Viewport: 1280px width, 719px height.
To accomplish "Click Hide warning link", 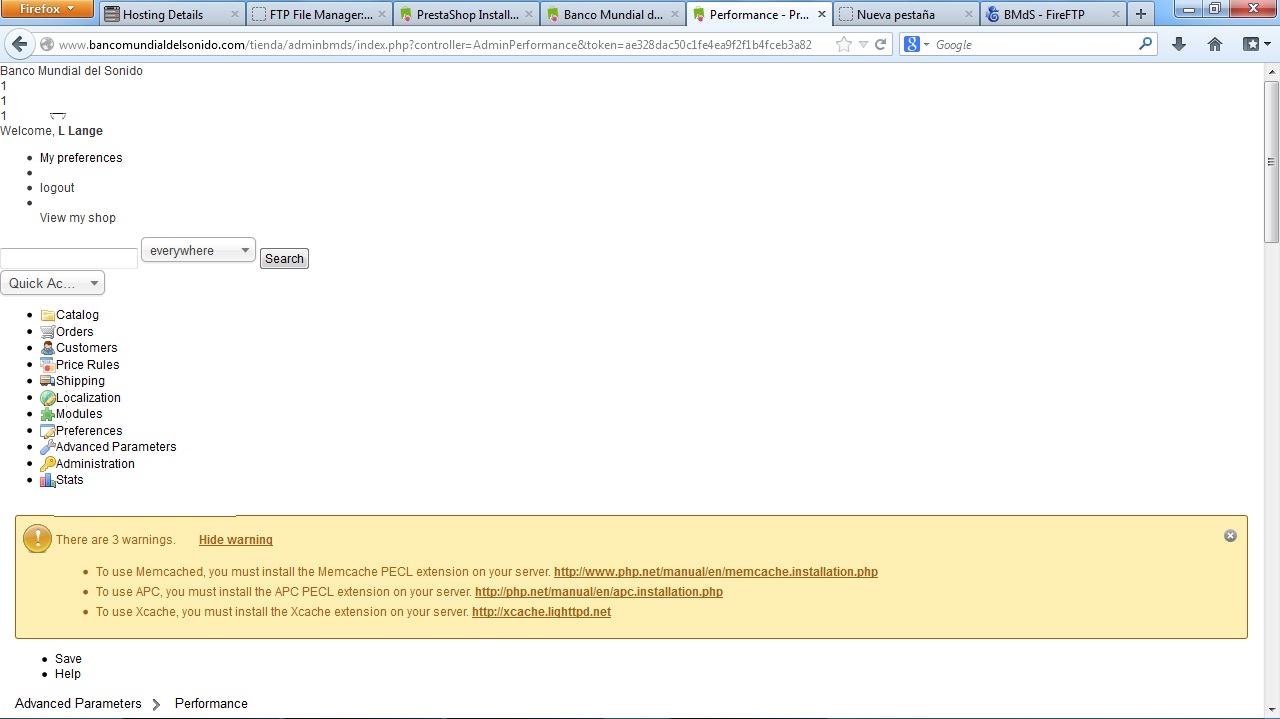I will click(x=236, y=540).
